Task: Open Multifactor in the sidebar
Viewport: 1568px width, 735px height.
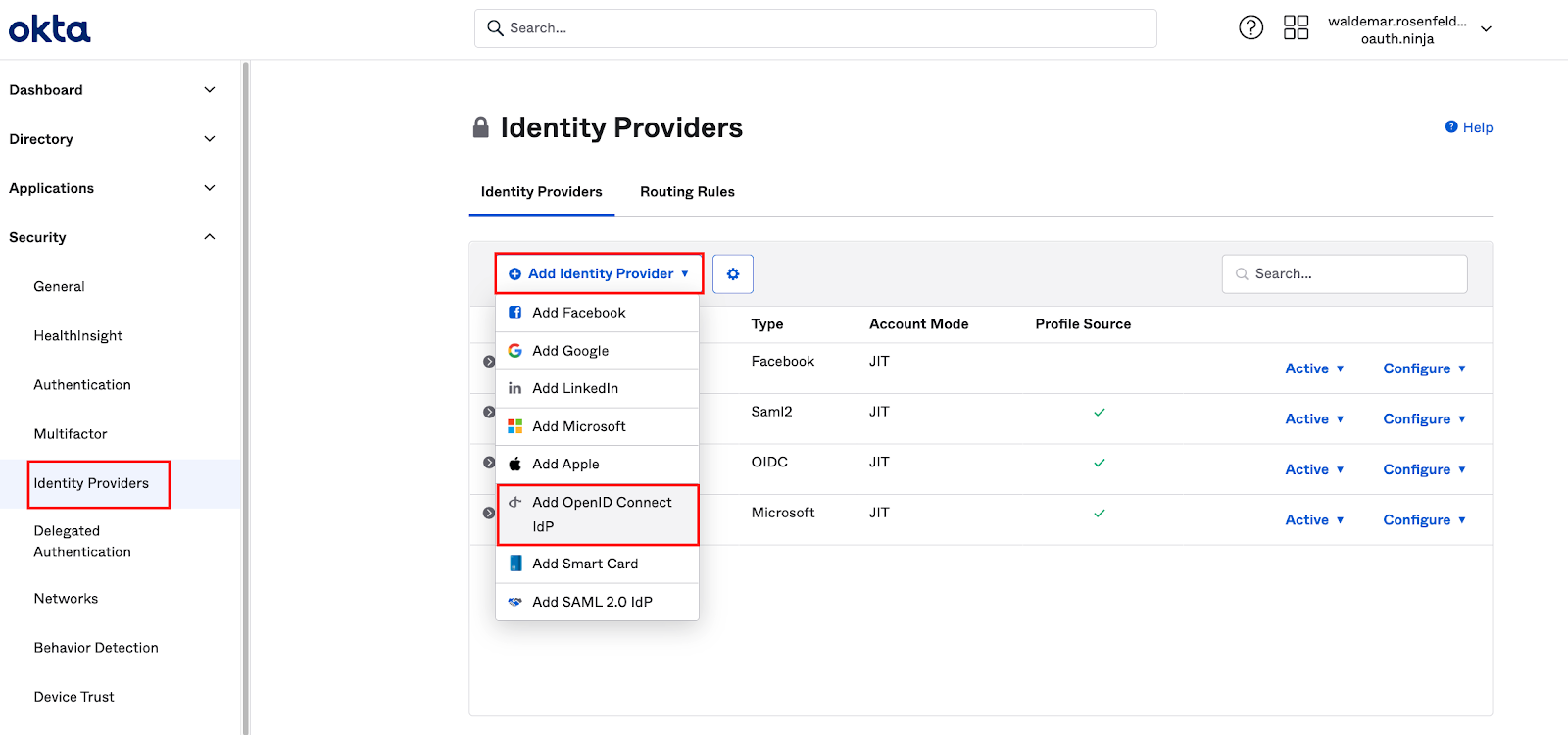Action: click(71, 434)
